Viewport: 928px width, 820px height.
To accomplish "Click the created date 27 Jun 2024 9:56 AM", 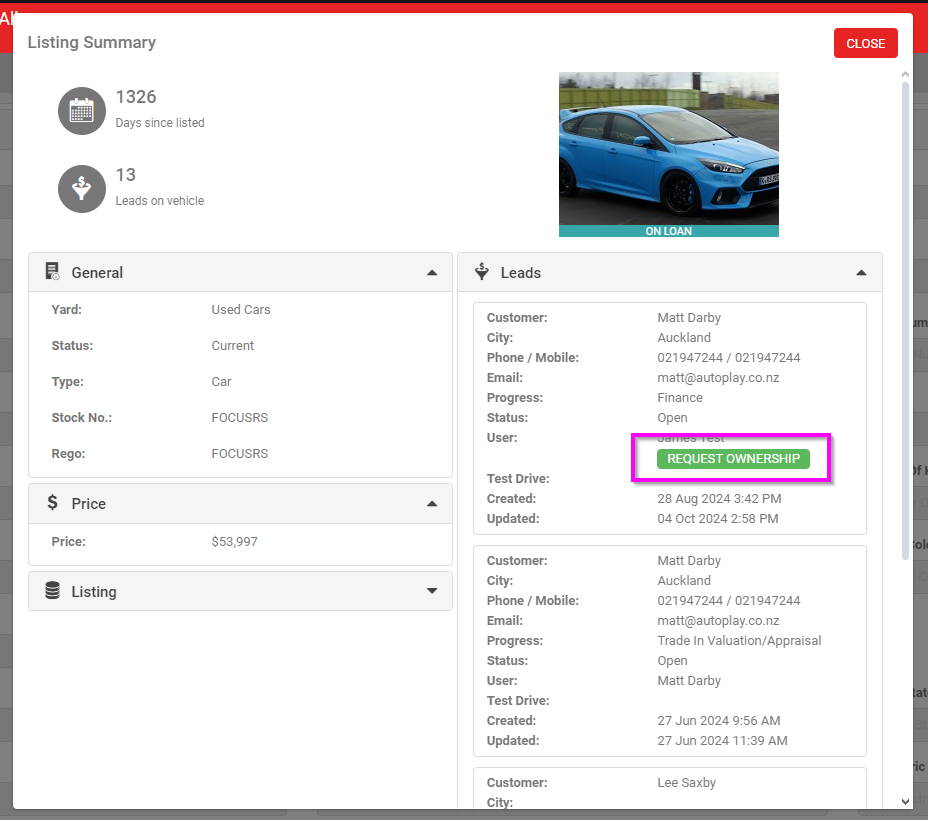I will 718,721.
